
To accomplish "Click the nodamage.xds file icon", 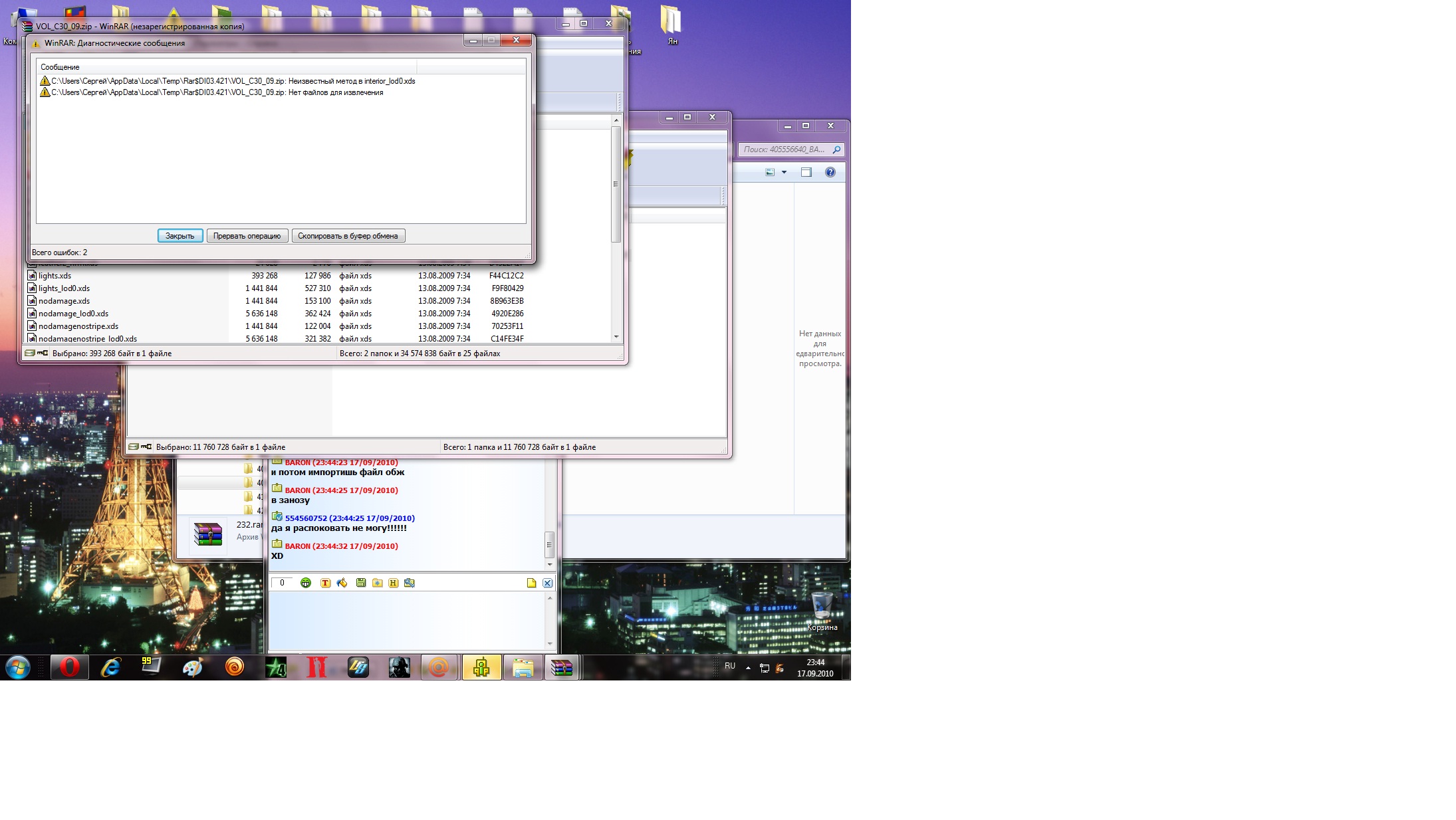I will pos(32,301).
